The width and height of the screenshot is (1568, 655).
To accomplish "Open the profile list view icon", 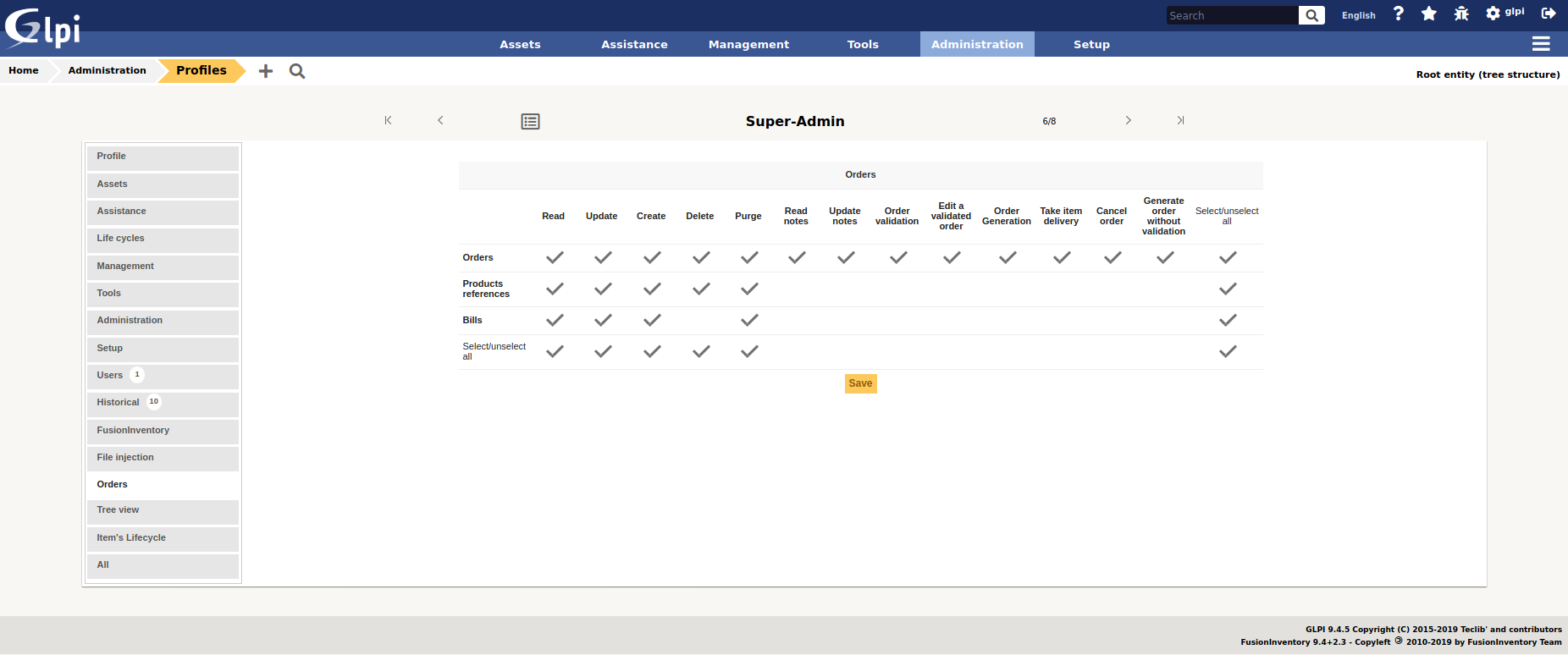I will tap(530, 122).
